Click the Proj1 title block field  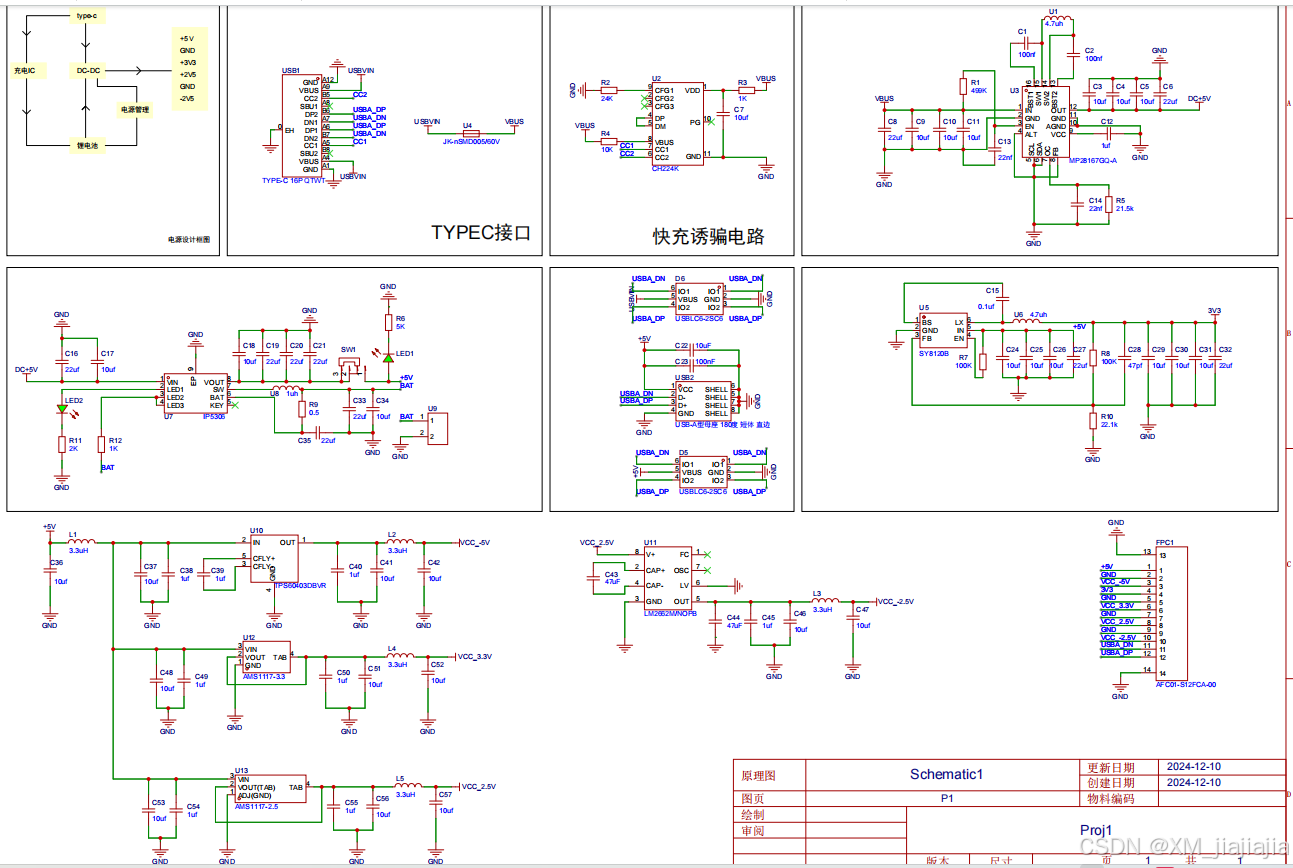click(1095, 830)
